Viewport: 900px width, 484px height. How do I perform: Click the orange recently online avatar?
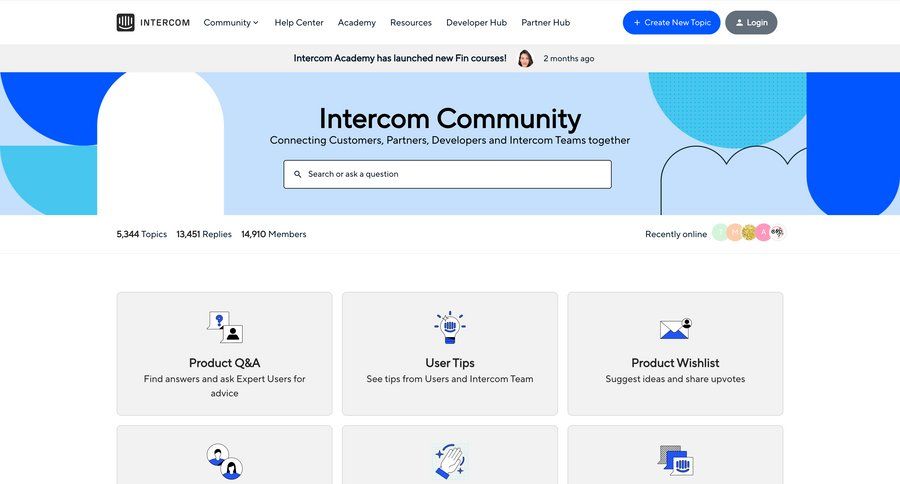pos(734,233)
